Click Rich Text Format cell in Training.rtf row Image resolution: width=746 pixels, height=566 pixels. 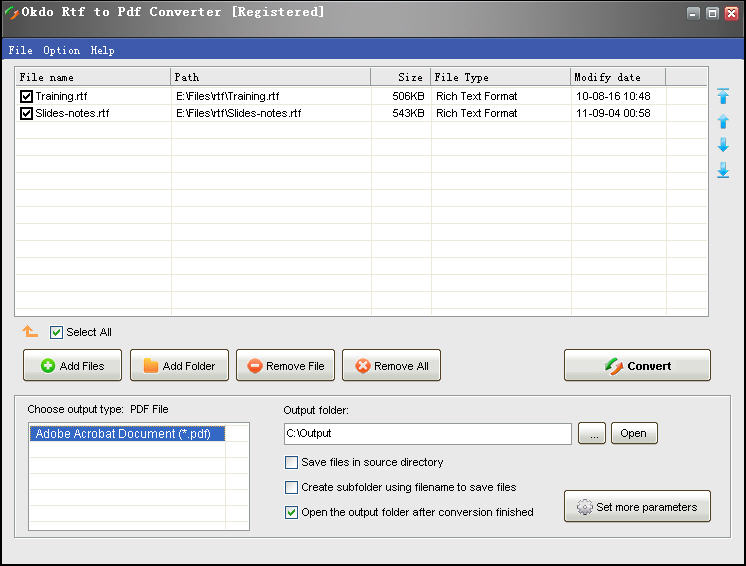click(x=477, y=96)
